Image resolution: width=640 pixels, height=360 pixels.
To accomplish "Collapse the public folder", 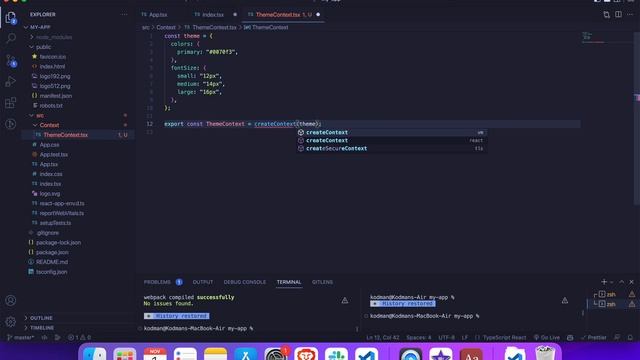I will click(43, 47).
